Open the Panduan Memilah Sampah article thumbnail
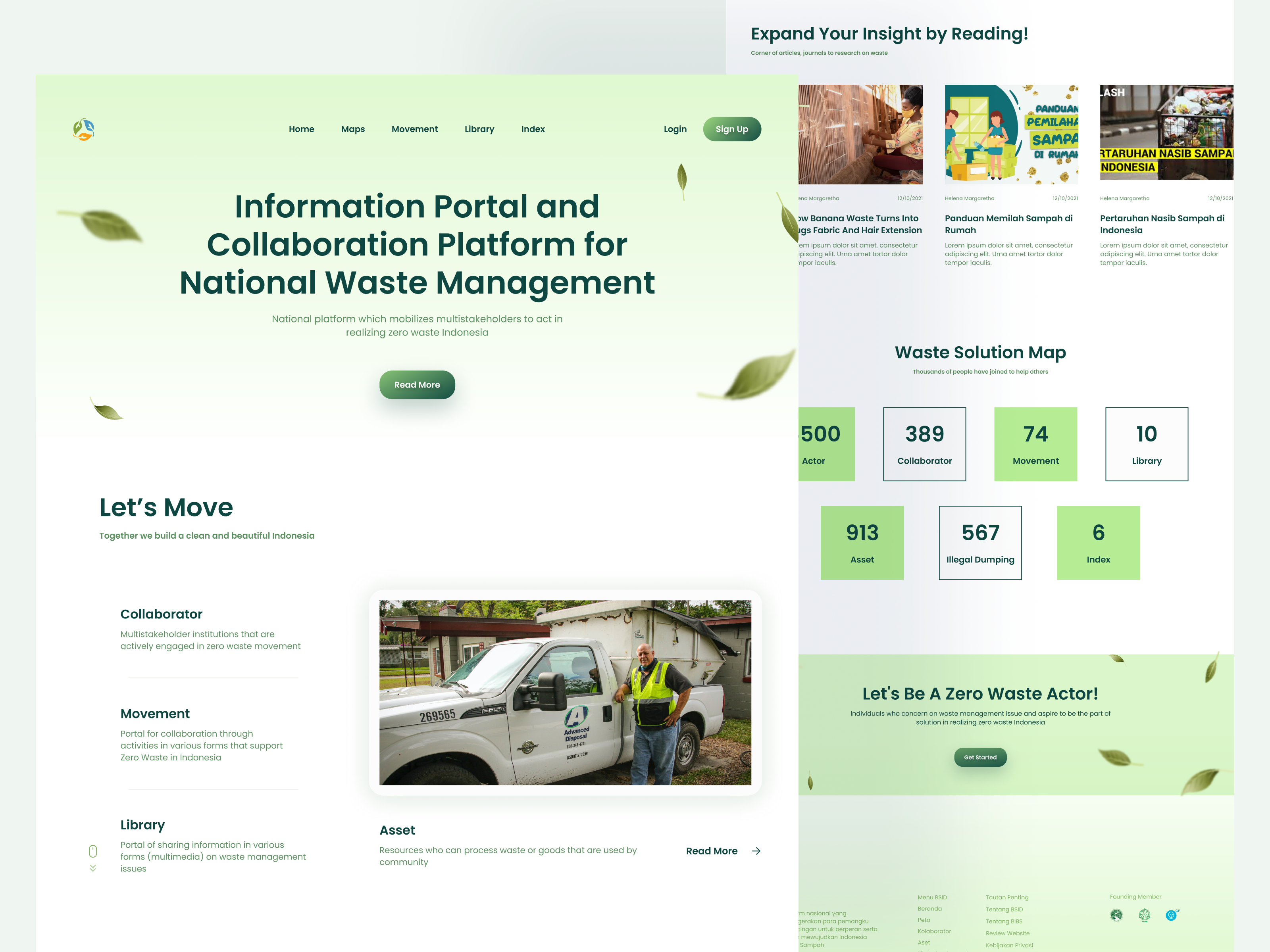 1011,134
